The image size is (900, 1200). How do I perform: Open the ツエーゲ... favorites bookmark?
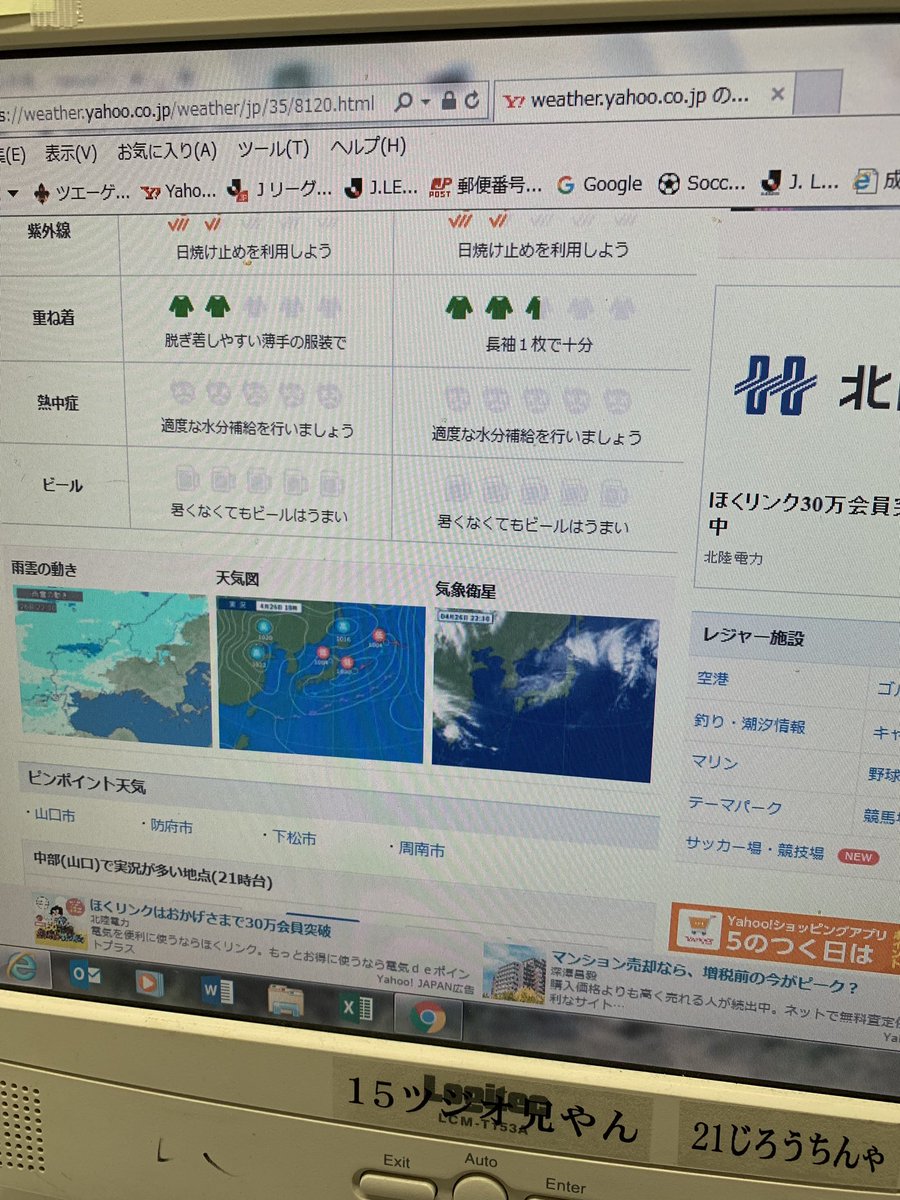coord(82,192)
